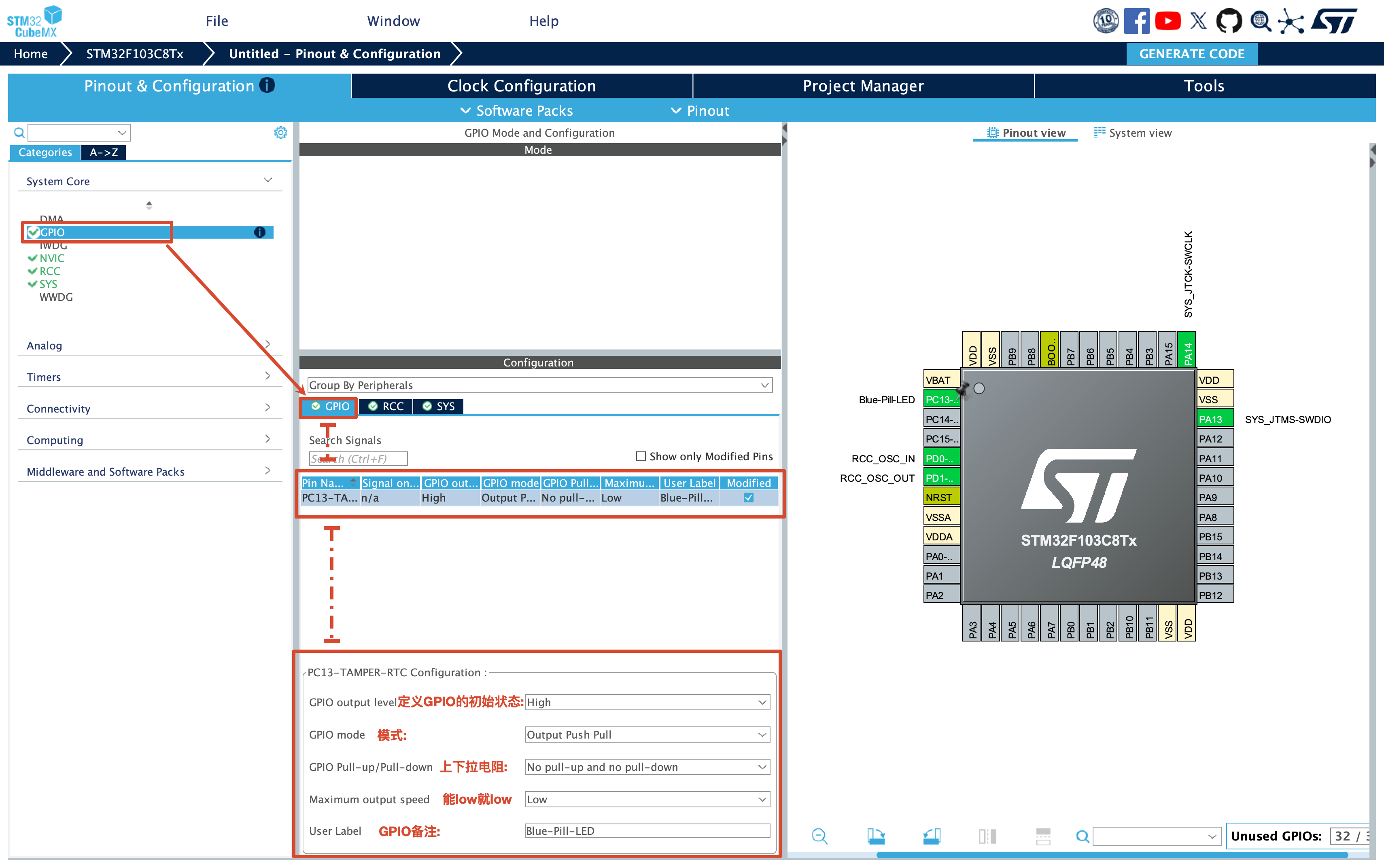Click the sort arrows above the DMA entry
This screenshot has width=1384, height=868.
[x=149, y=205]
